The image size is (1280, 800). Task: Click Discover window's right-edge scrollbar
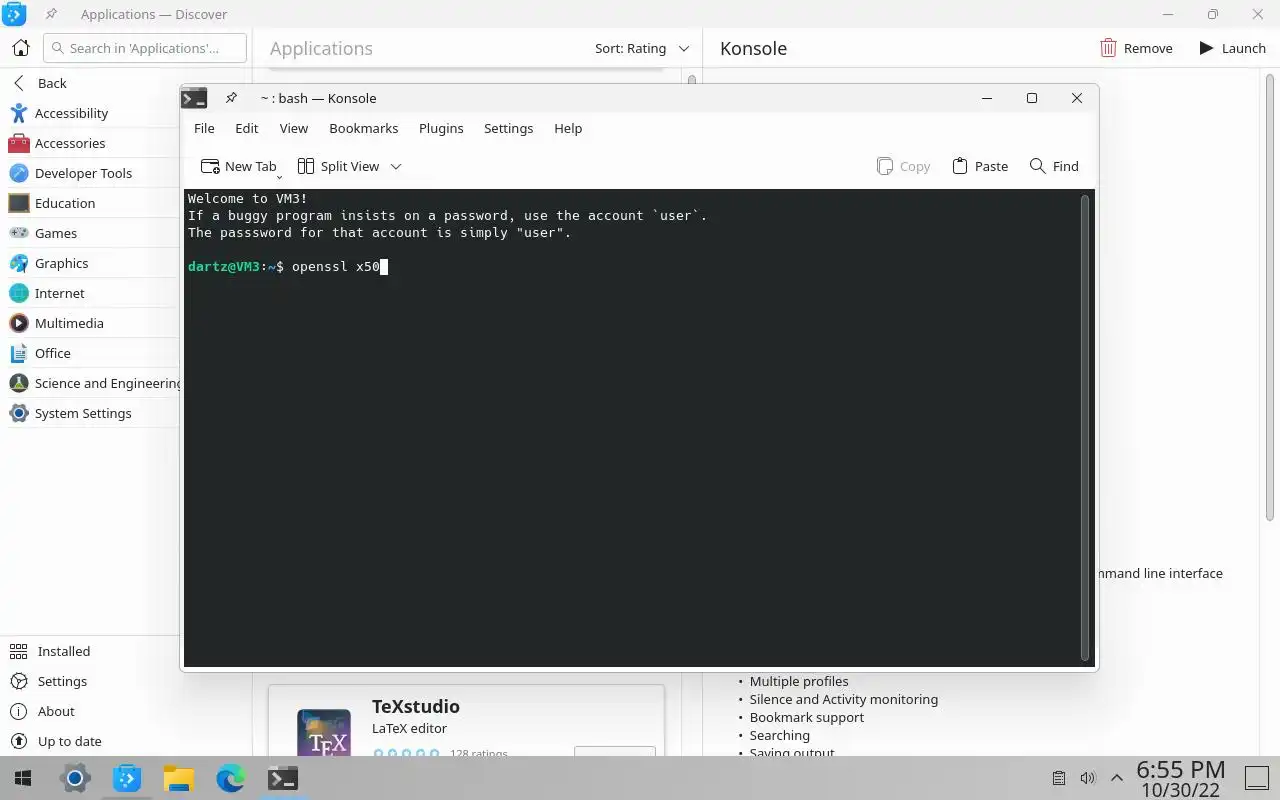coord(1271,296)
